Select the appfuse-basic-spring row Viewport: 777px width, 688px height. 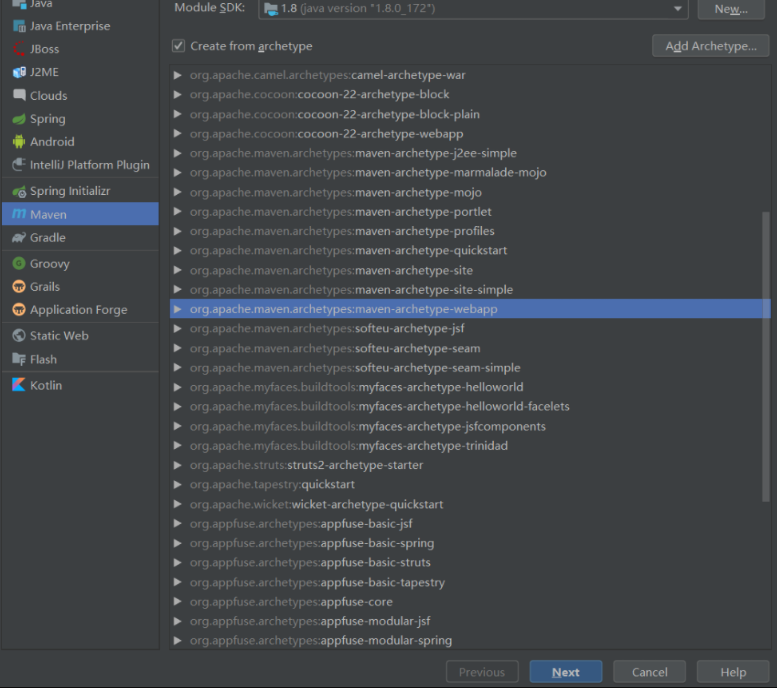pos(470,543)
